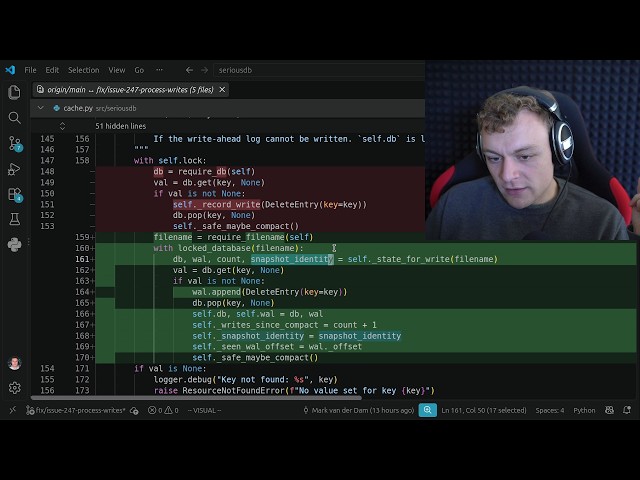This screenshot has width=640, height=480.
Task: Click the line 'self._seen_wal_offset = wal._offset'
Action: 277,347
